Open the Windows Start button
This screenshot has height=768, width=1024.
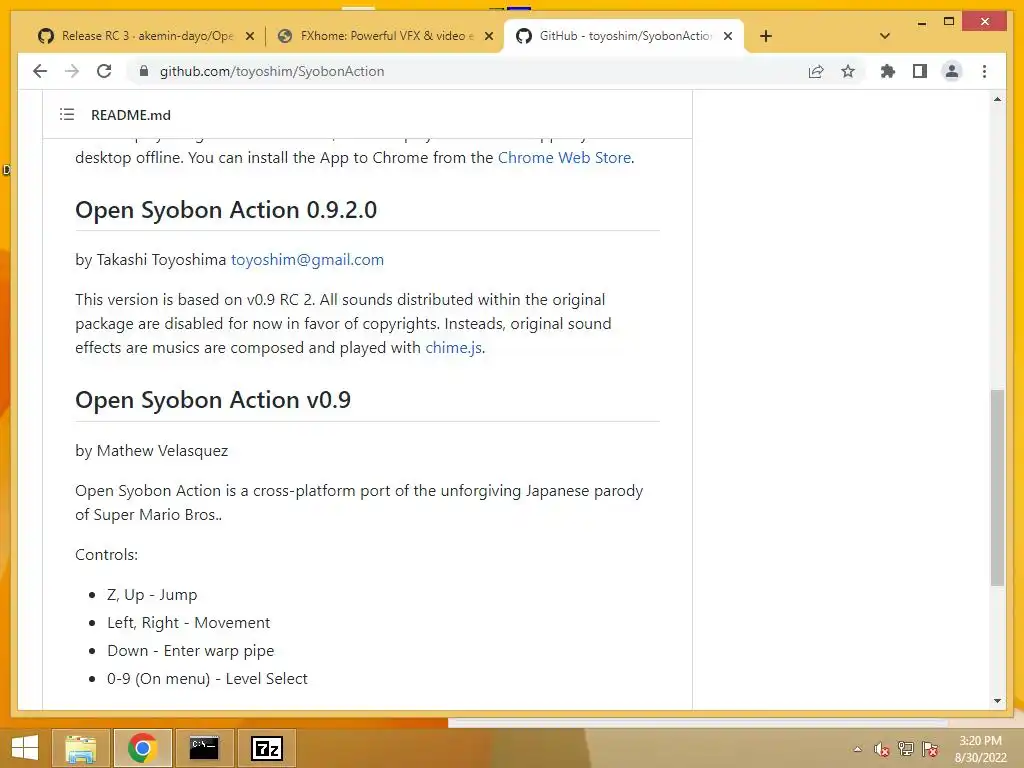(25, 748)
